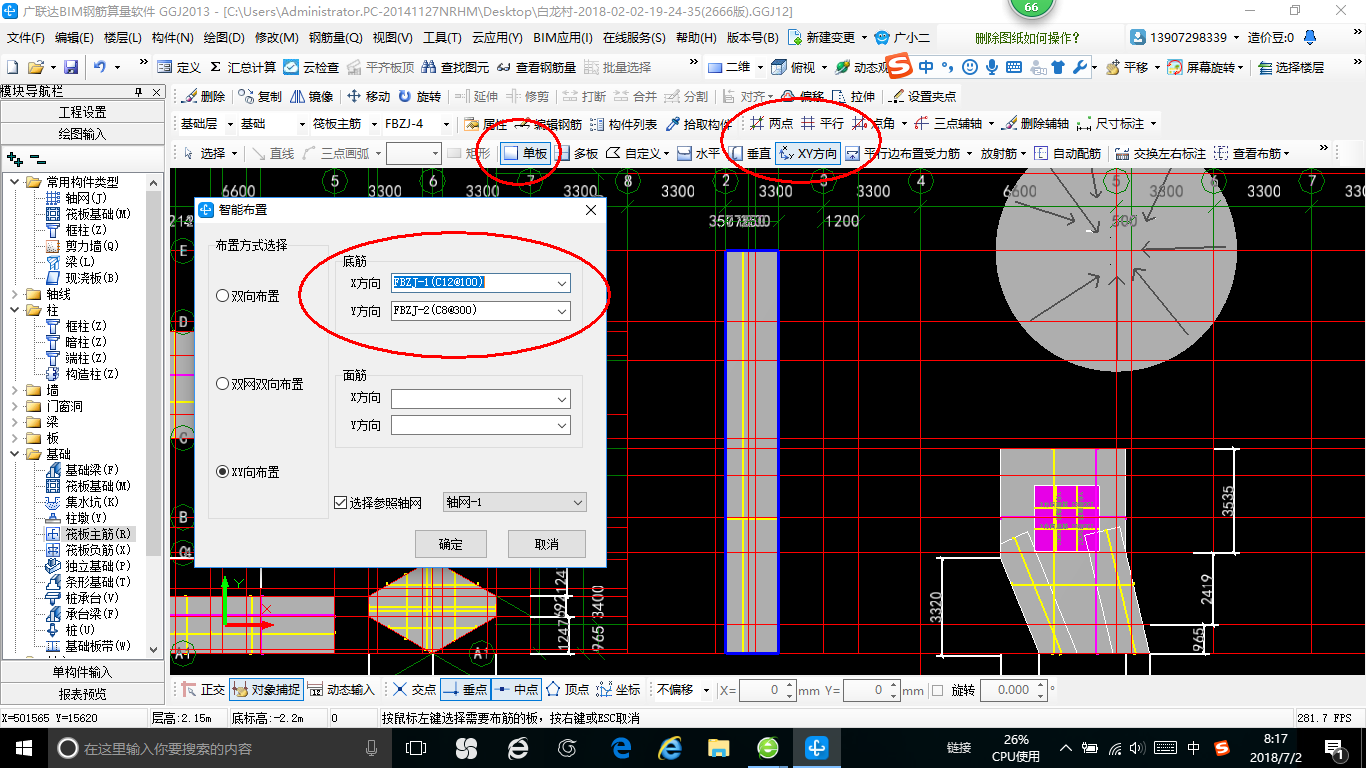
Task: Open 构件(N) menu
Action: pos(172,38)
